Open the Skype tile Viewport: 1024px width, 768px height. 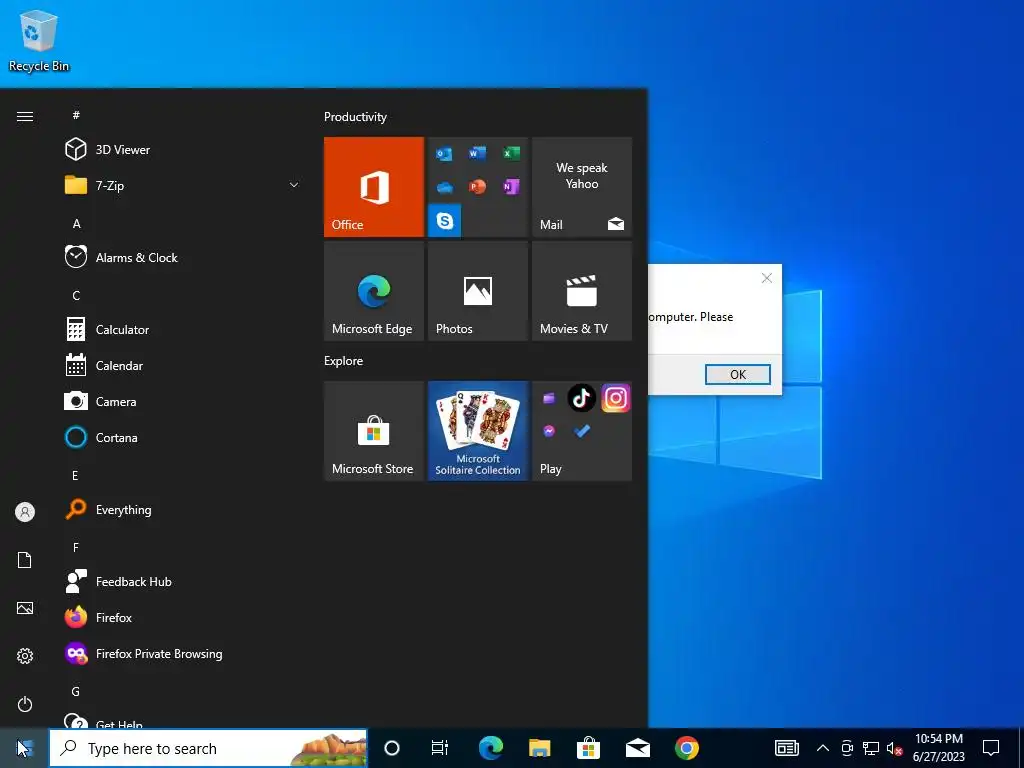pyautogui.click(x=445, y=221)
